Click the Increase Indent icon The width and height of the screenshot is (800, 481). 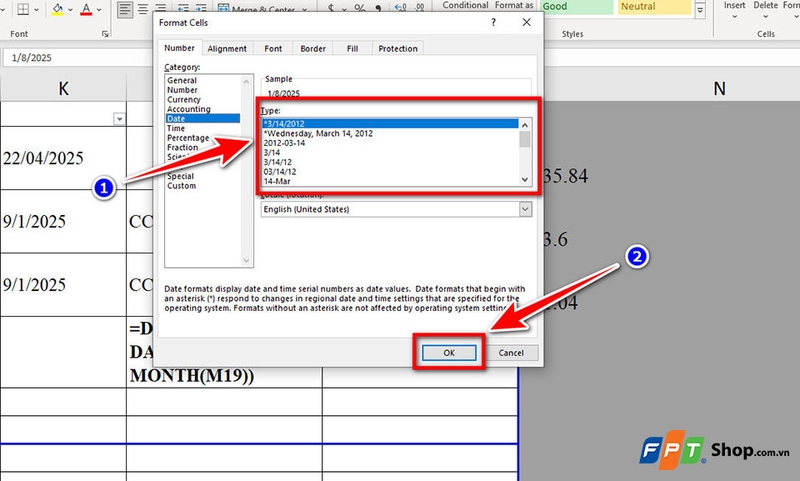tap(201, 9)
